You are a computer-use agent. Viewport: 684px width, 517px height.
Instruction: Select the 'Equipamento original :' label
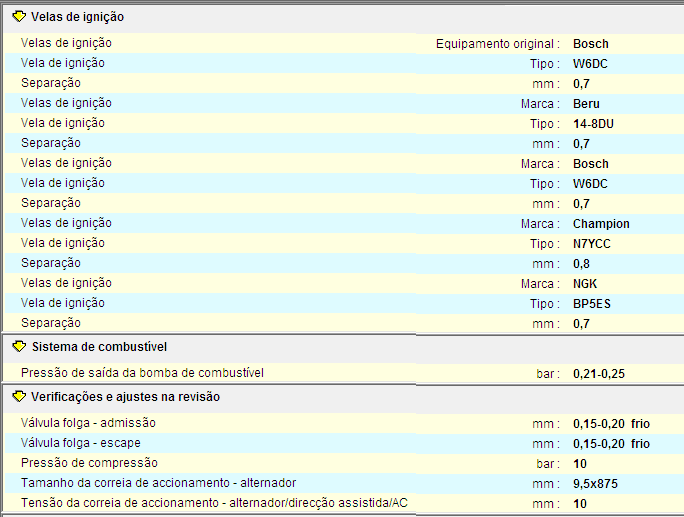pos(498,44)
